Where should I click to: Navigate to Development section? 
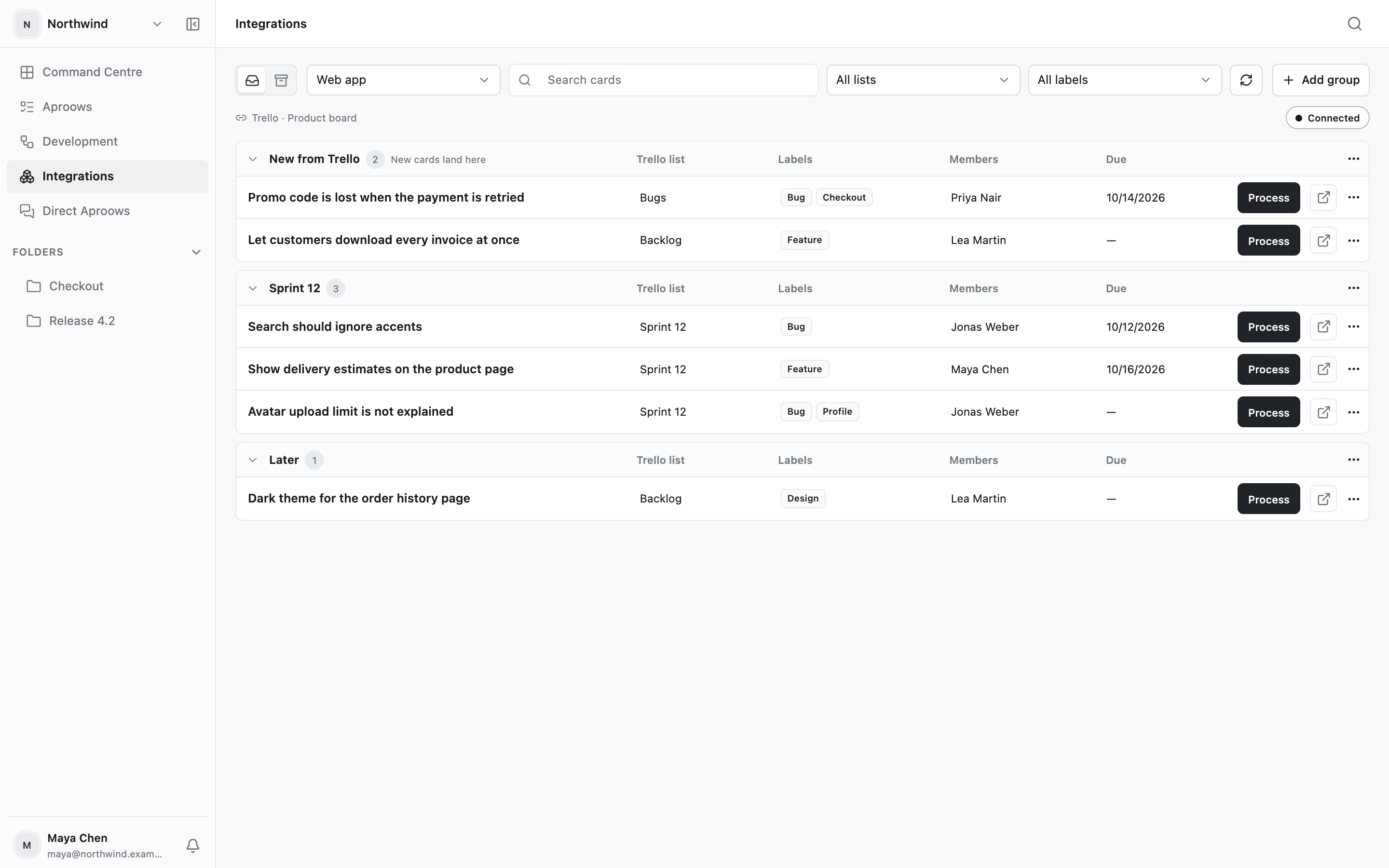(108, 141)
